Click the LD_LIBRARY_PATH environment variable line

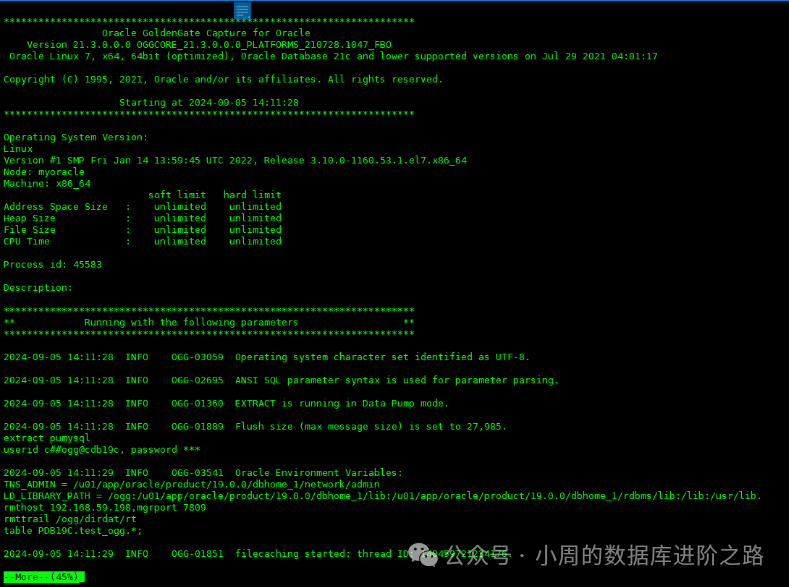coord(382,495)
